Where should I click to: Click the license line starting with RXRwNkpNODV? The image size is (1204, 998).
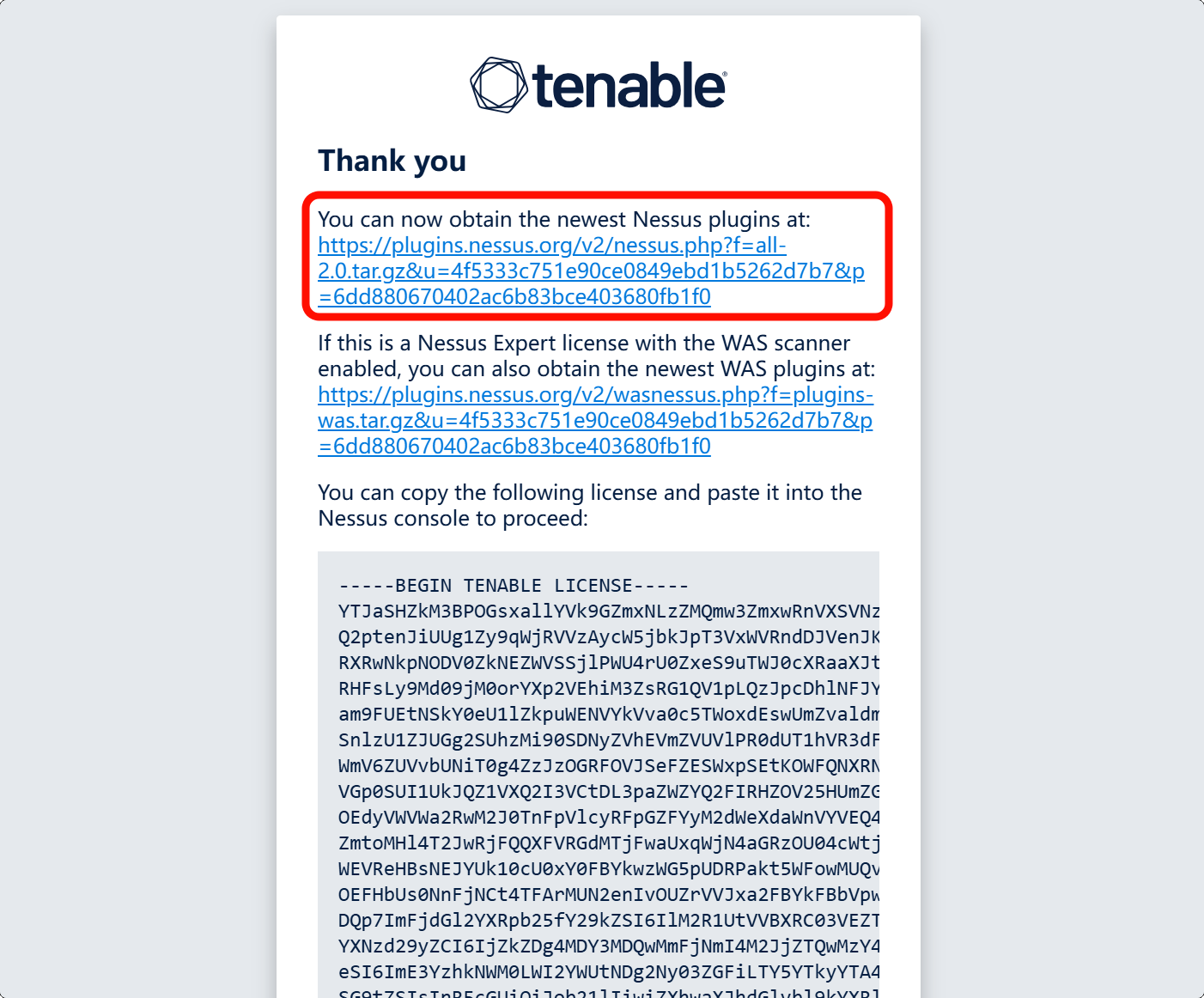(608, 663)
